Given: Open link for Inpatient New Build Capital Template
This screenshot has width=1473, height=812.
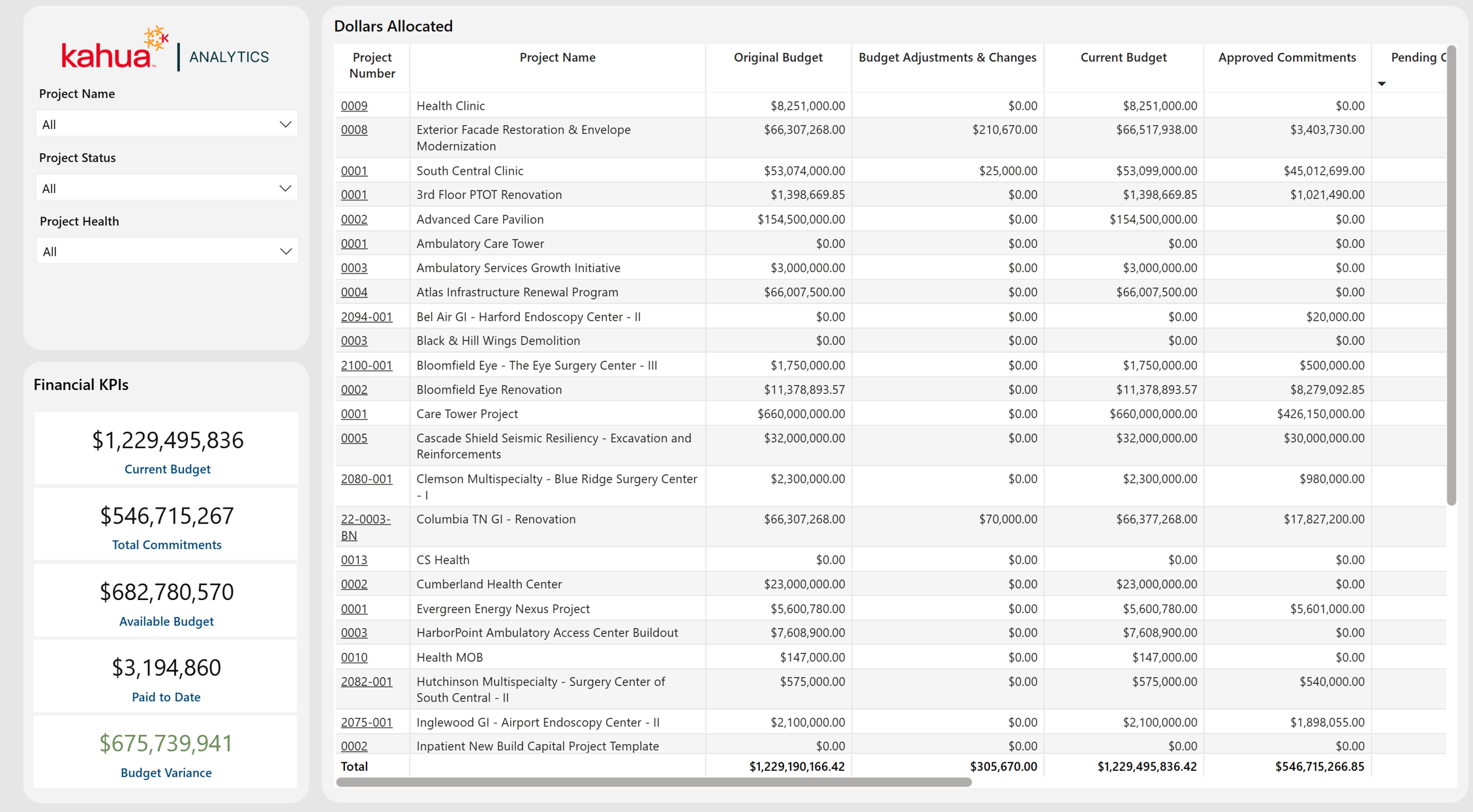Looking at the screenshot, I should pyautogui.click(x=354, y=746).
